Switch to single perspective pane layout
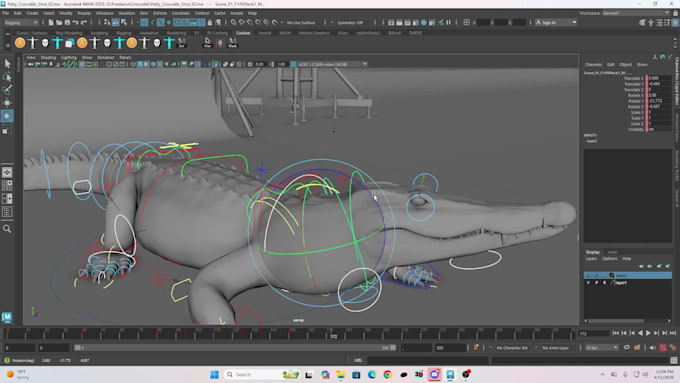 7,173
